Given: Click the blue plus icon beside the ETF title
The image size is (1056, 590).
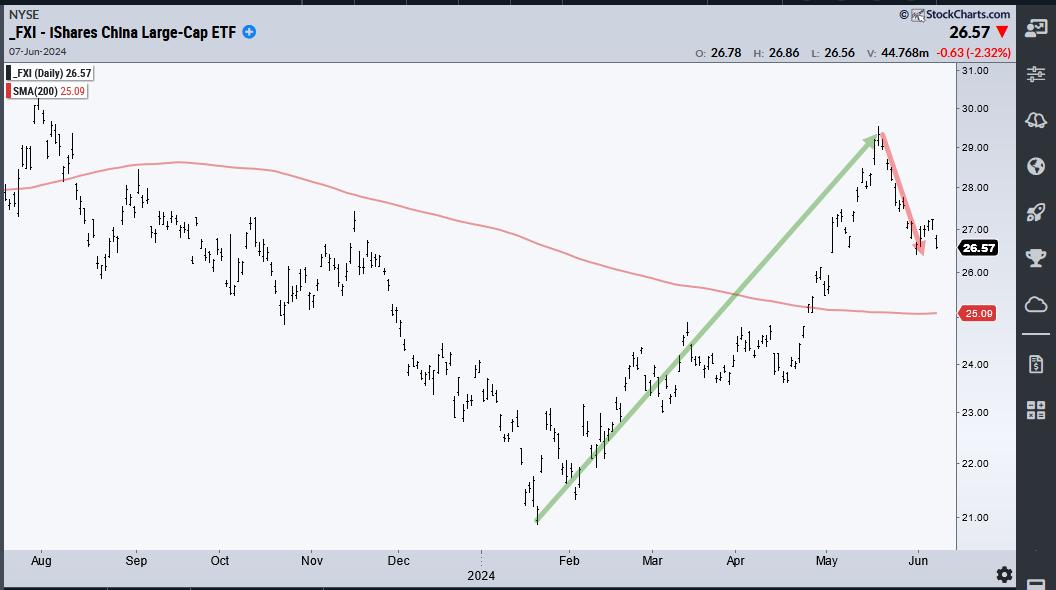Looking at the screenshot, I should 249,32.
